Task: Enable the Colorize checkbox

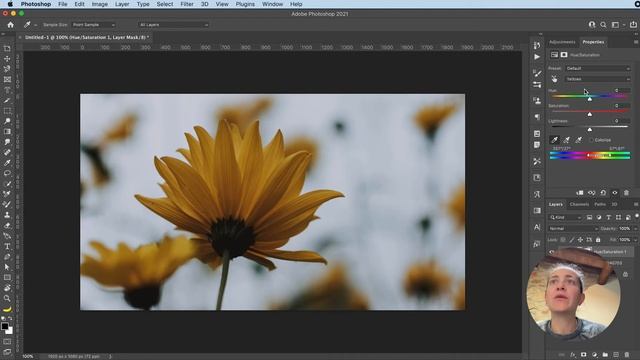Action: [x=591, y=140]
